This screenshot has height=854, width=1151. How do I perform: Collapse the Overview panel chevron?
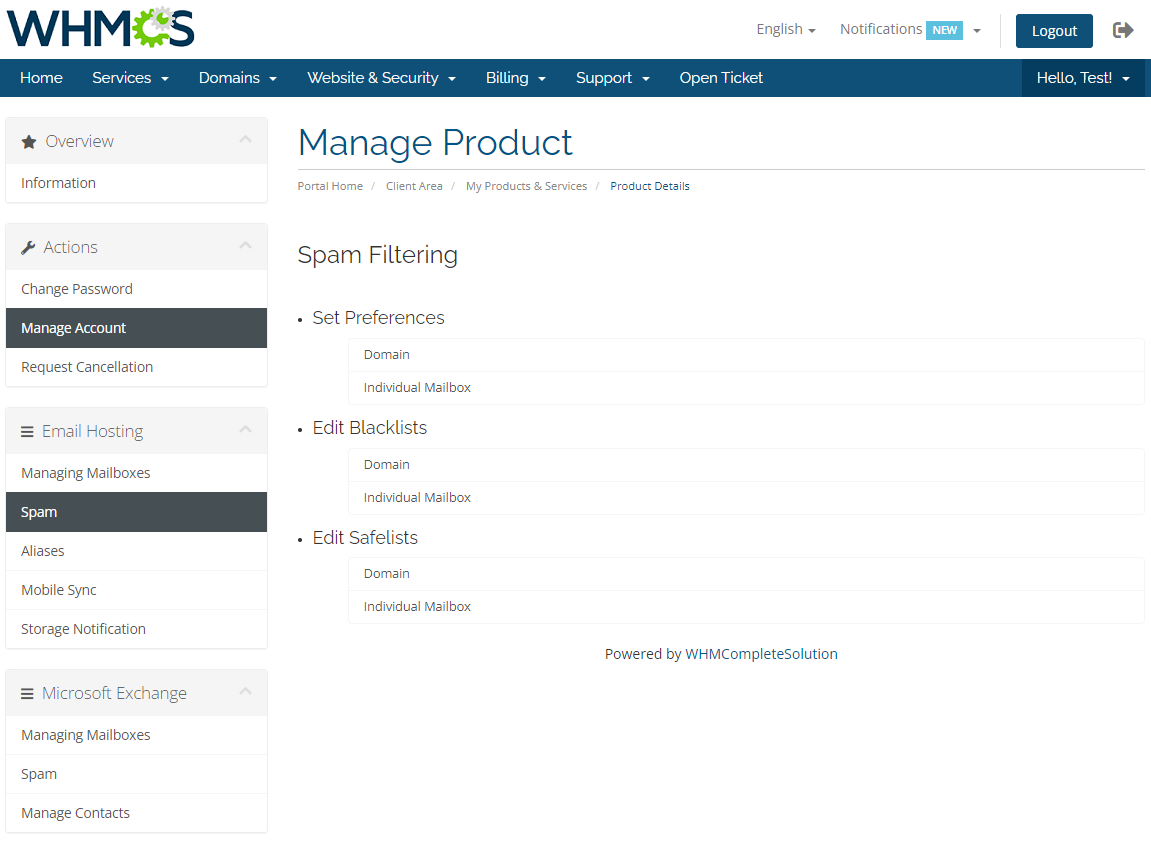pos(245,140)
